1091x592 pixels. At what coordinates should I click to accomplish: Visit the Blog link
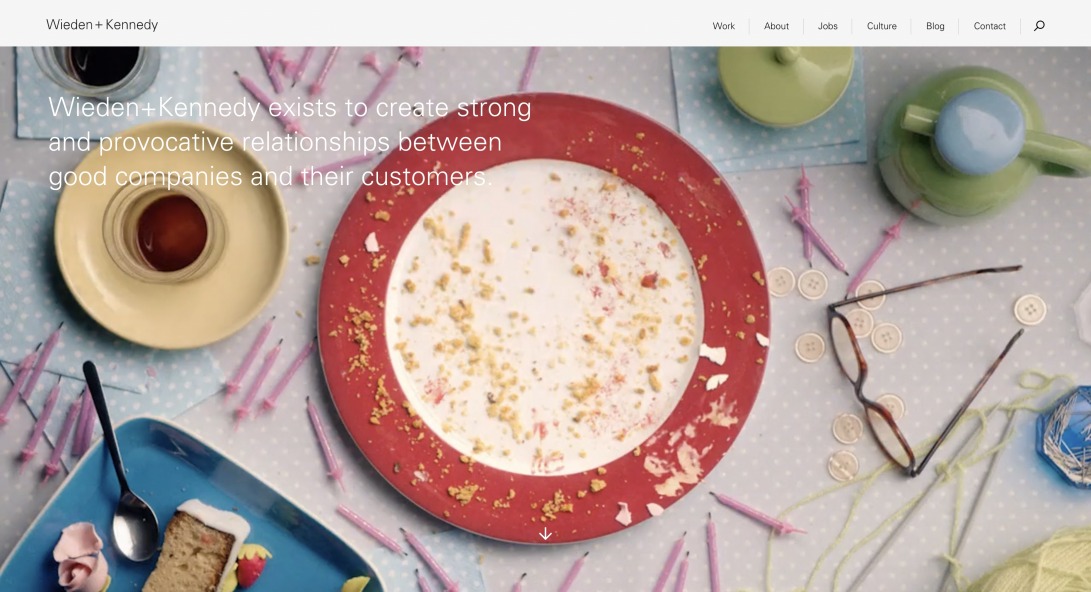tap(935, 26)
